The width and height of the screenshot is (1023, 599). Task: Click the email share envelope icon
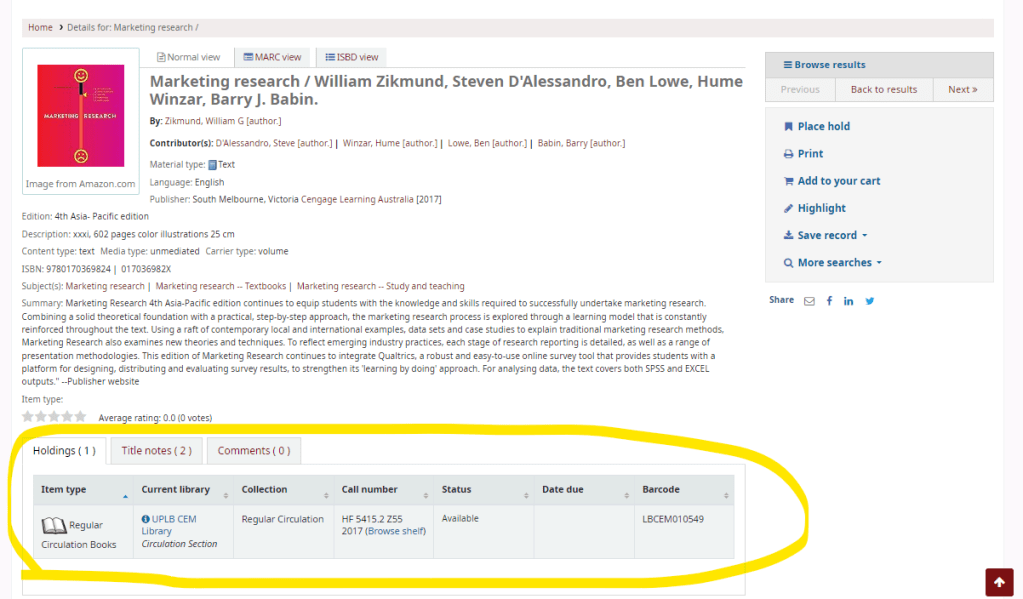(809, 301)
